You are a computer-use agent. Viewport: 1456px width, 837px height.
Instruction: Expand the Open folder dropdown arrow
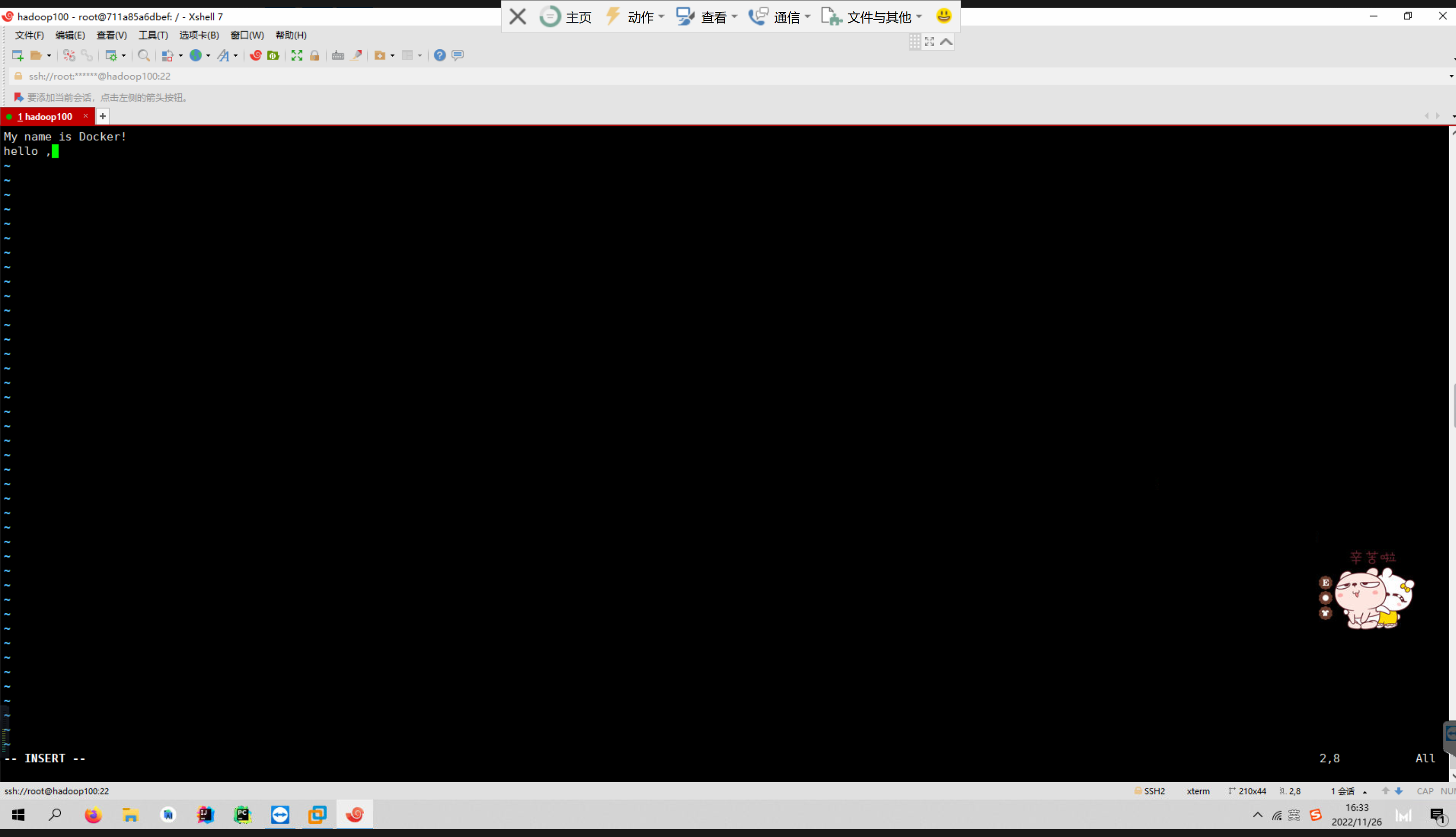(x=49, y=56)
